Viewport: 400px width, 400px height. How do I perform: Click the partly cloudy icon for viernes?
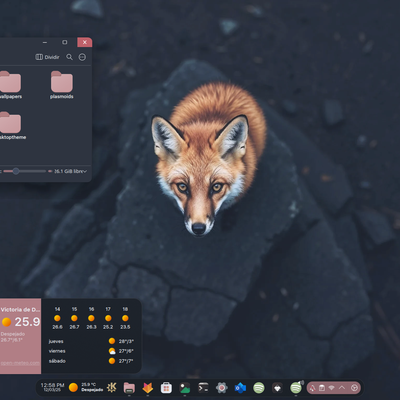(112, 351)
